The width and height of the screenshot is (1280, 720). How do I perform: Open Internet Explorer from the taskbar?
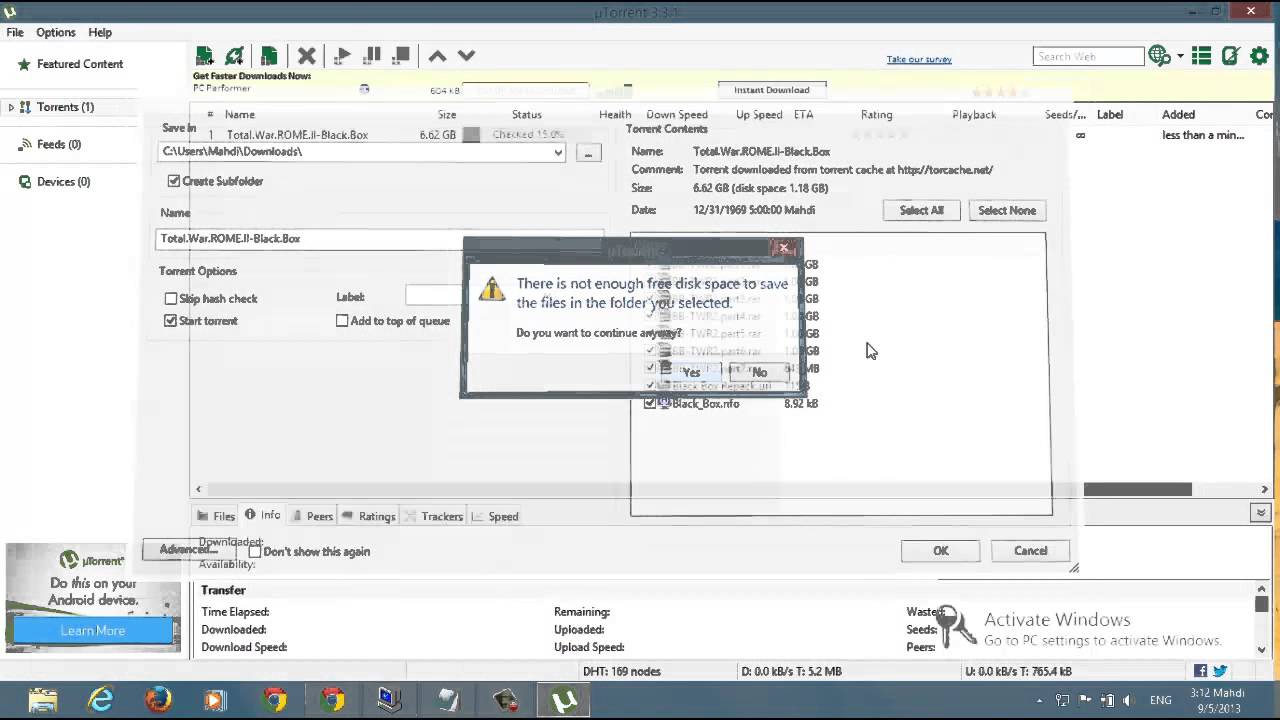101,700
